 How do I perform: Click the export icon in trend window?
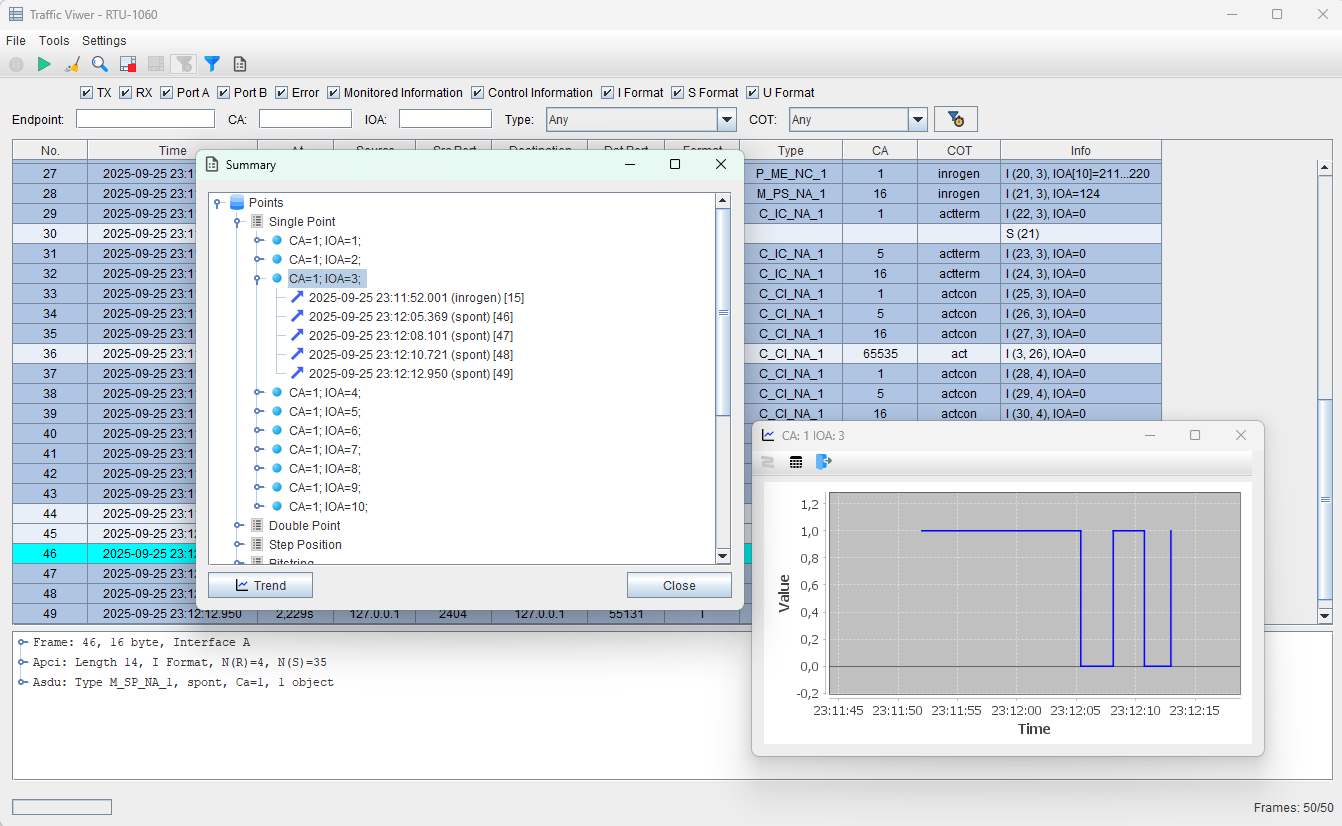(x=823, y=462)
